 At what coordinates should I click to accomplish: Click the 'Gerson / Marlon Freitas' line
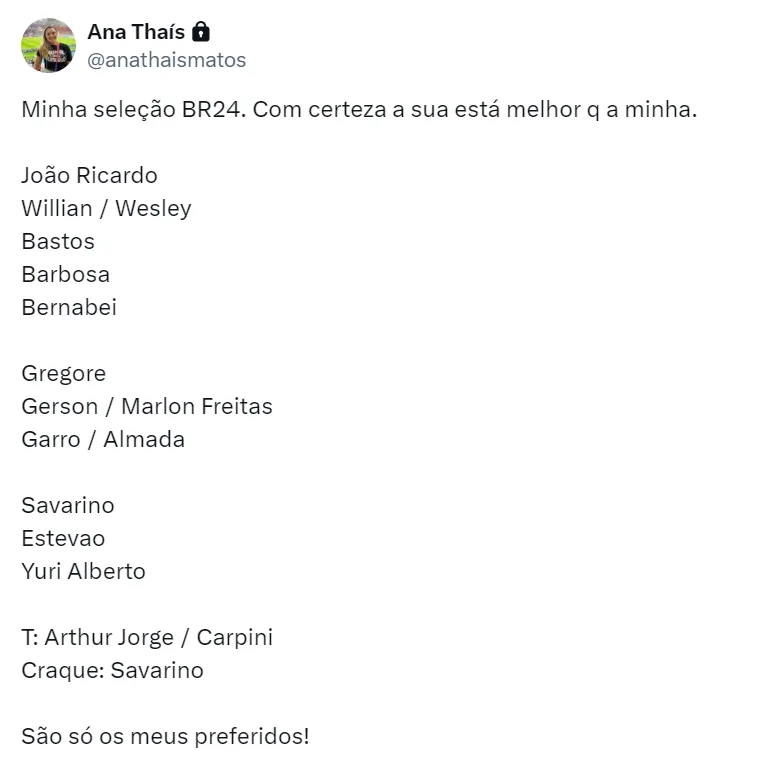coord(146,406)
